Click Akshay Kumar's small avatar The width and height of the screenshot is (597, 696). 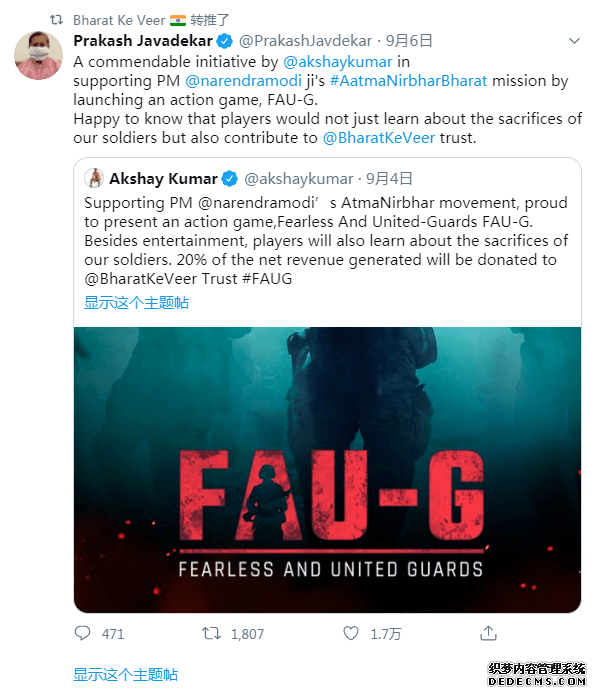(x=94, y=178)
